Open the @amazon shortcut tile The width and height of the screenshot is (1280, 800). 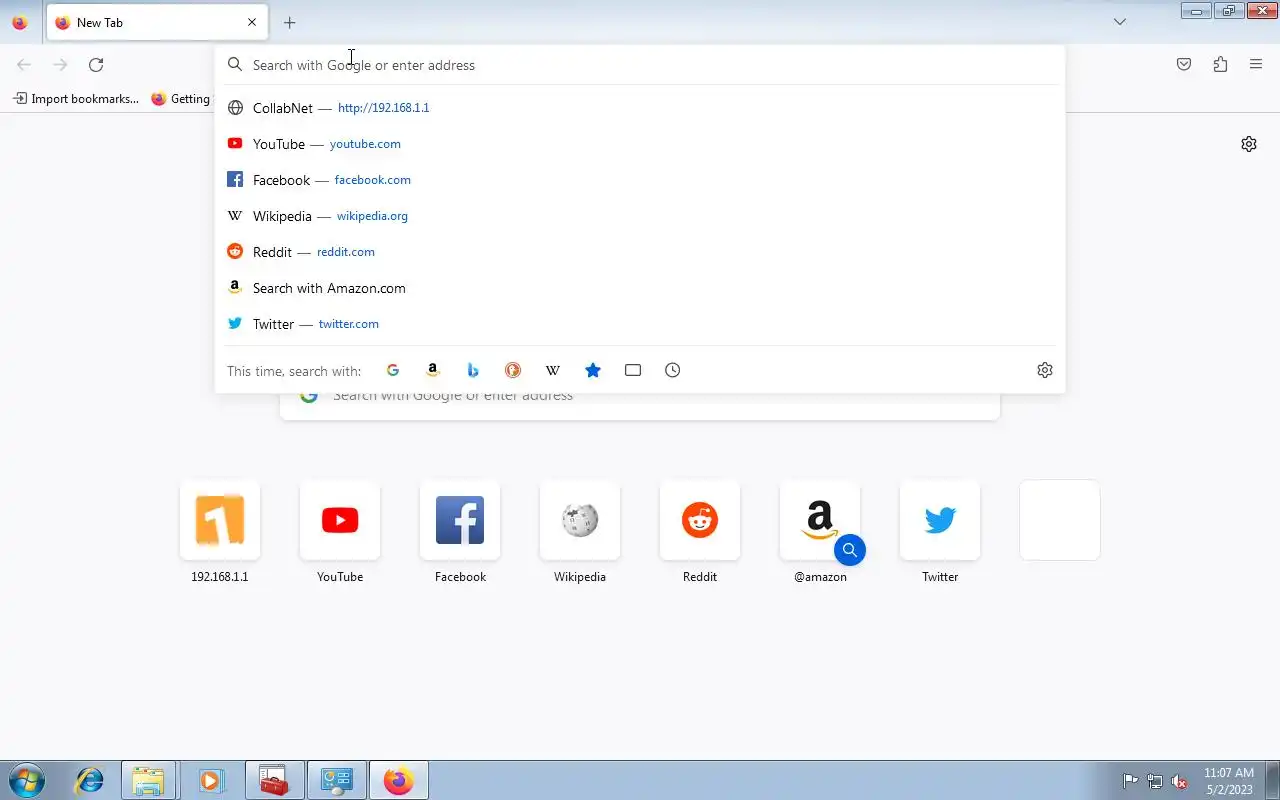pyautogui.click(x=820, y=520)
